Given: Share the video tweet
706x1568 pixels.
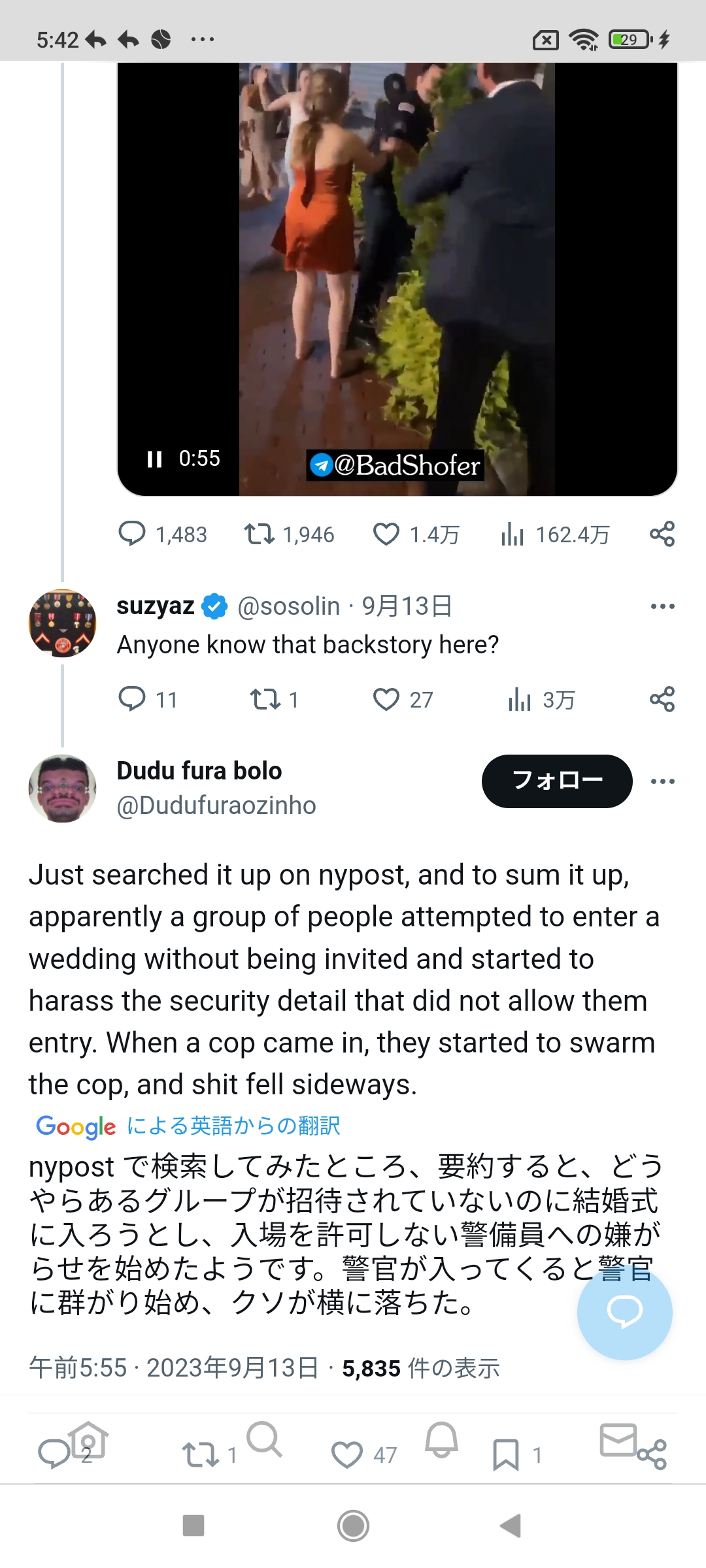Looking at the screenshot, I should pyautogui.click(x=662, y=534).
